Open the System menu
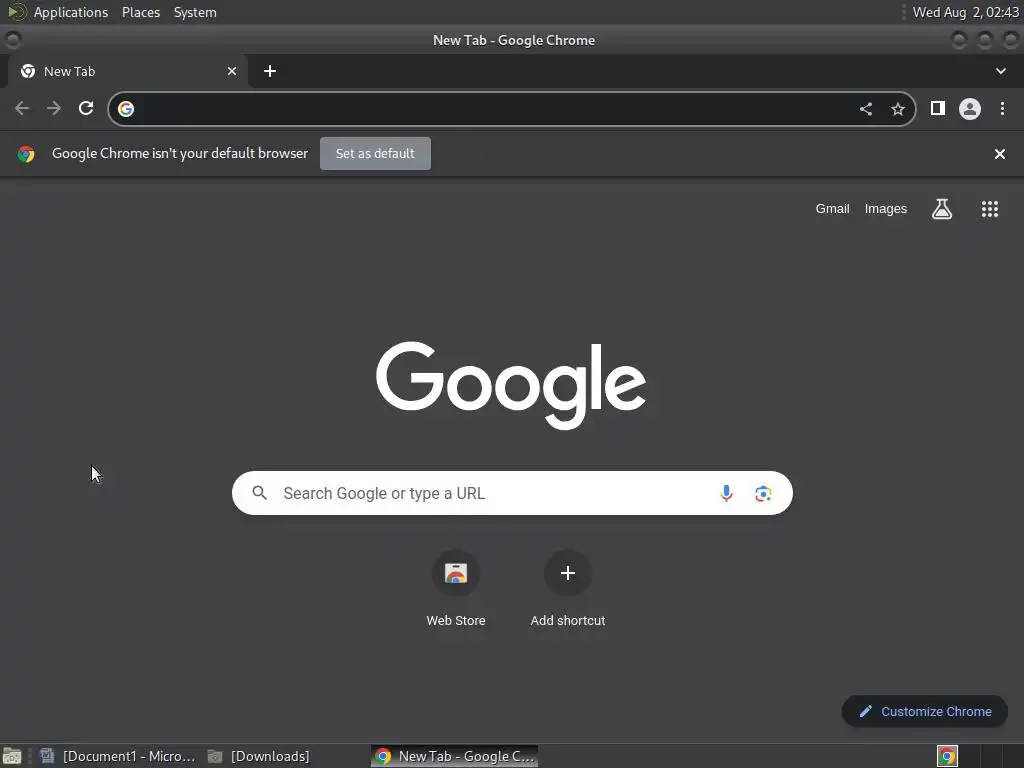The width and height of the screenshot is (1024, 768). [x=195, y=12]
